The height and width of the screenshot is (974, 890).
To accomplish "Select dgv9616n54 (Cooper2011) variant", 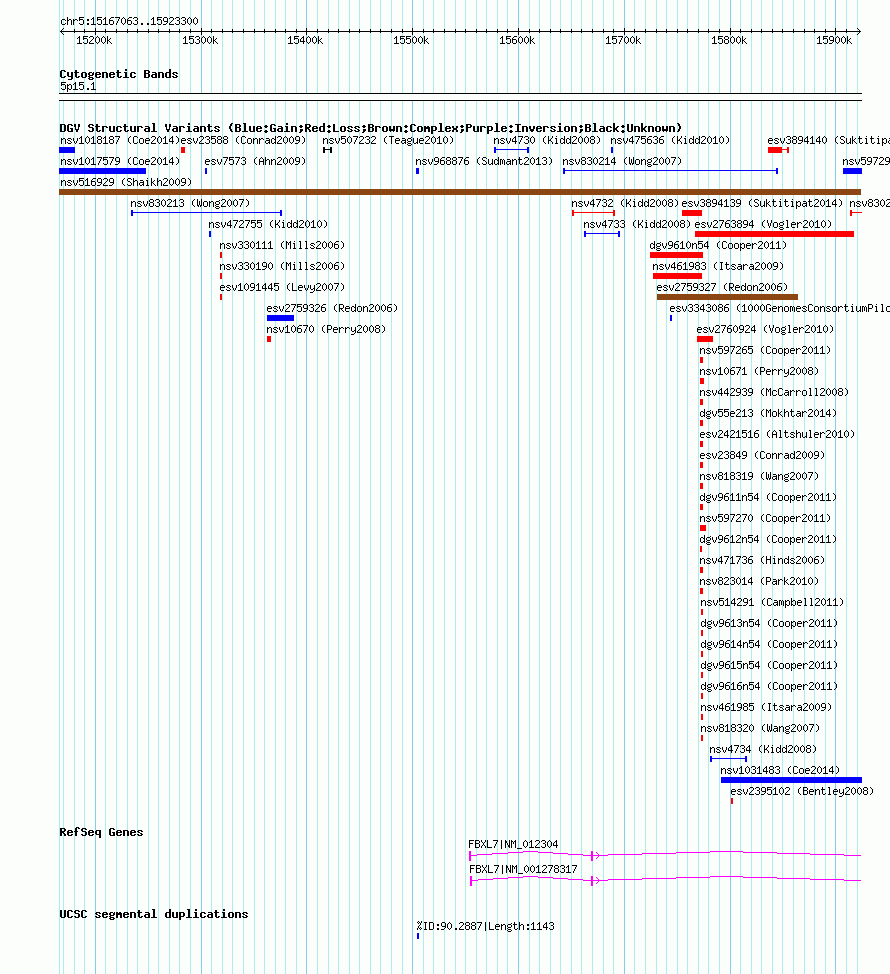I will pos(769,687).
